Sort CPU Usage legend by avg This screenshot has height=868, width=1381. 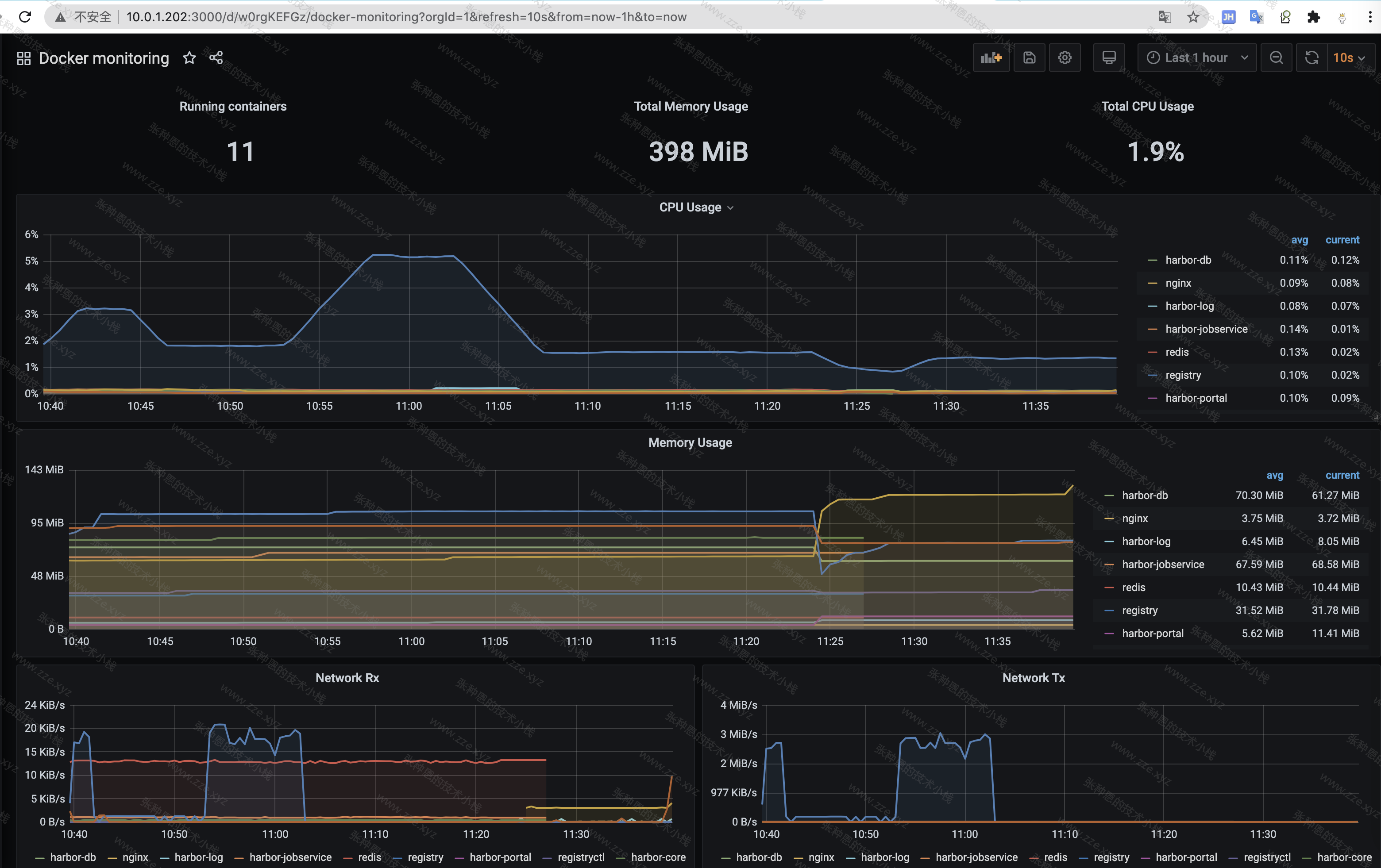1300,240
